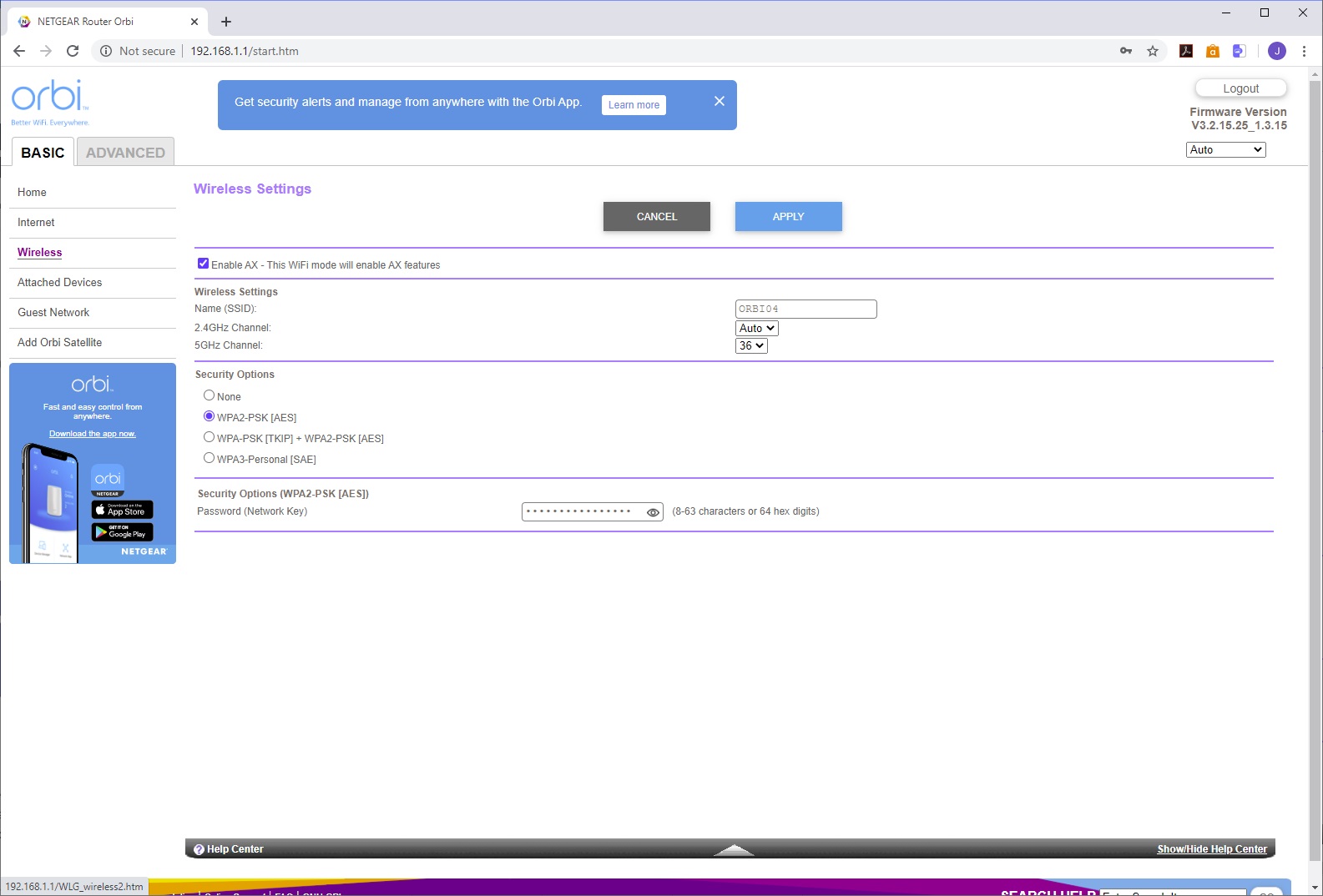The height and width of the screenshot is (896, 1323).
Task: Click the Name (SSID) input field
Action: (806, 309)
